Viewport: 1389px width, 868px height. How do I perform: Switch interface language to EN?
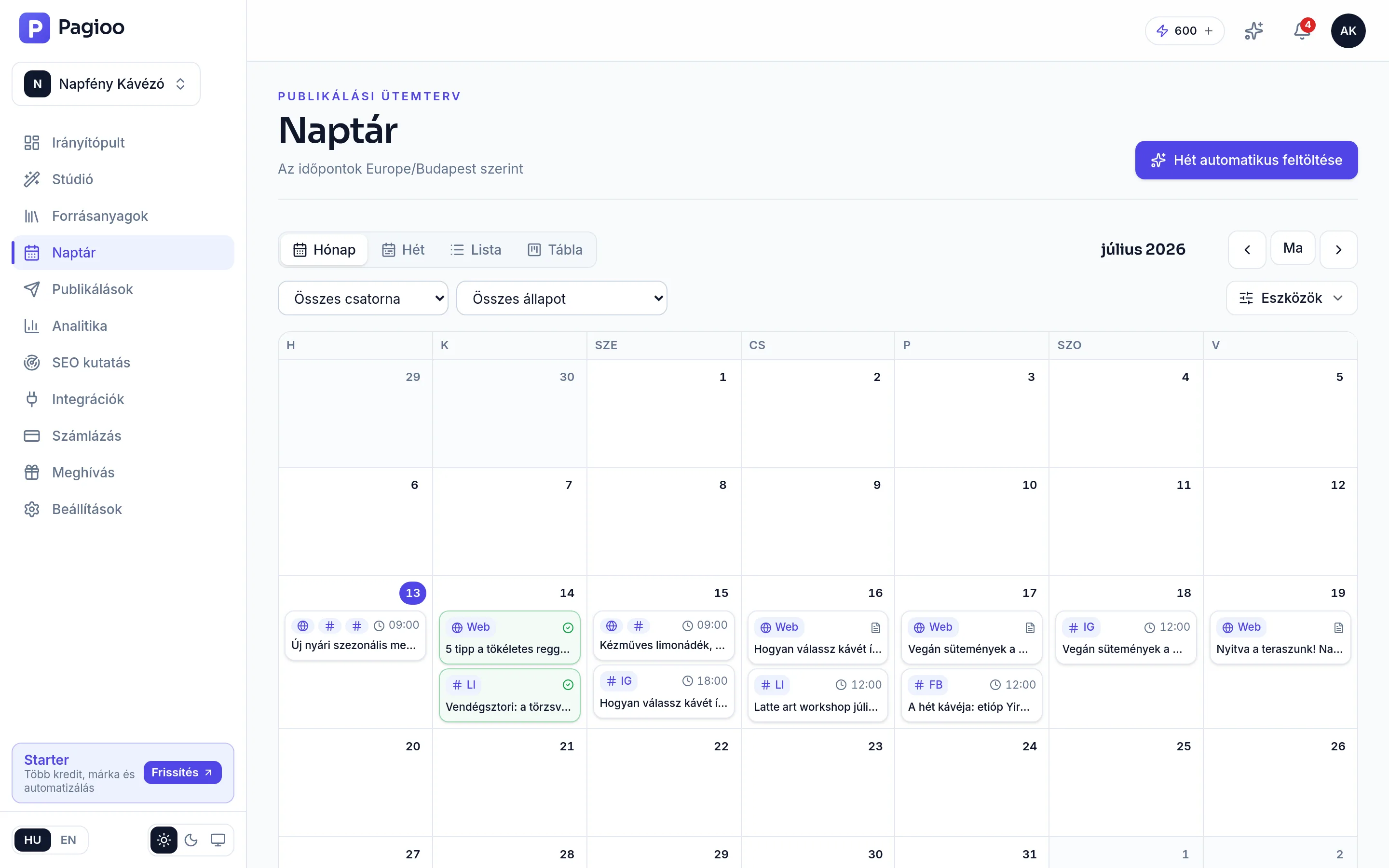click(68, 840)
